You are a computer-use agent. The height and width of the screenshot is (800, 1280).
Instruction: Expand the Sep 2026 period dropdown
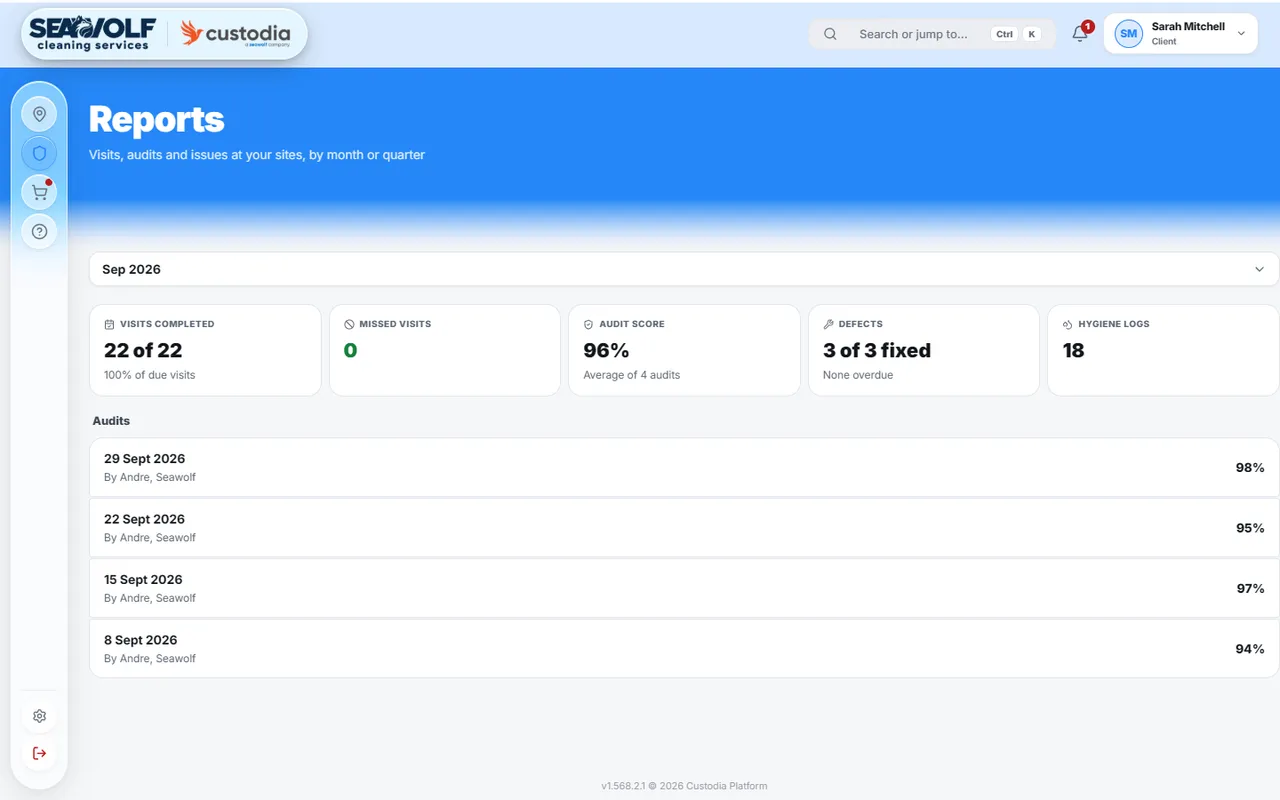[684, 269]
